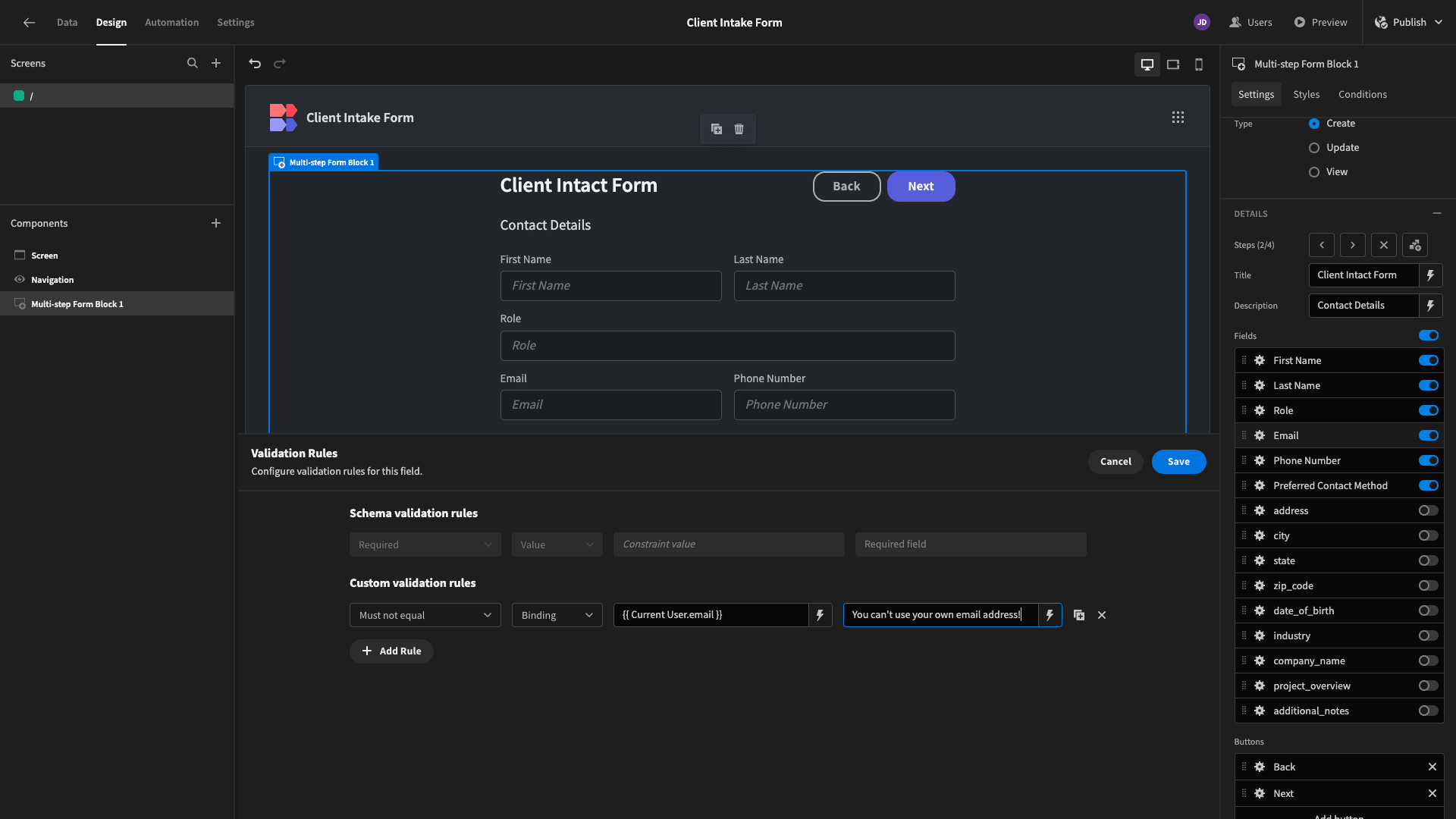
Task: Select the View type radio button
Action: (1314, 172)
